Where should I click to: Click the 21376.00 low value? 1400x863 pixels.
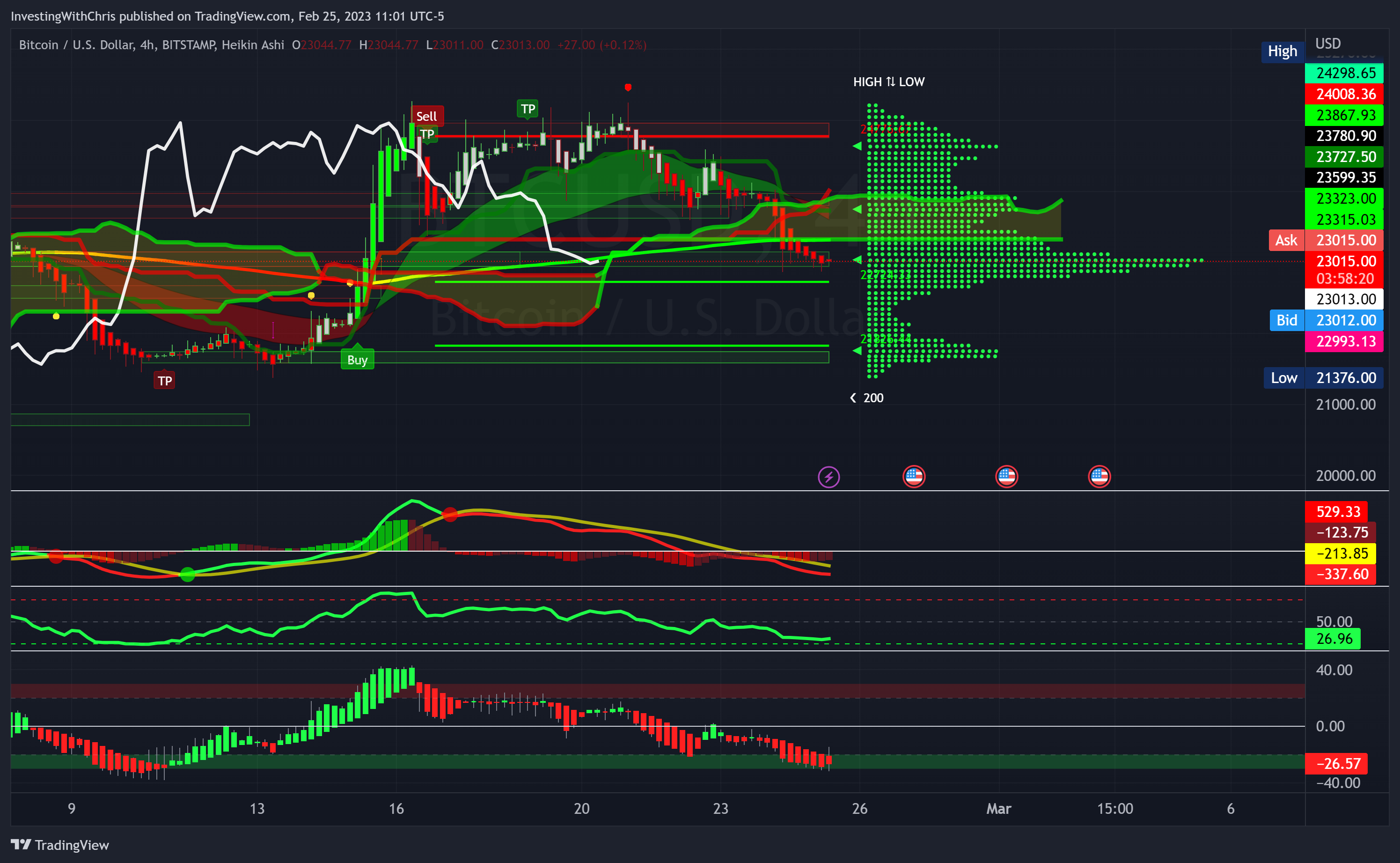(x=1344, y=378)
